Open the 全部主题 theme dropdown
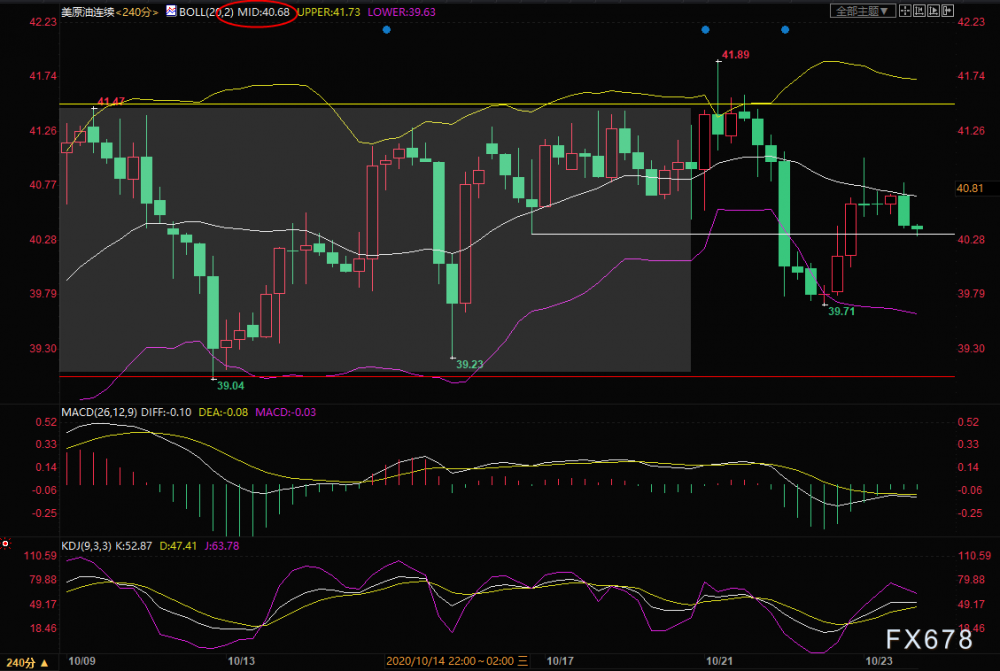The image size is (1000, 671). [x=862, y=11]
